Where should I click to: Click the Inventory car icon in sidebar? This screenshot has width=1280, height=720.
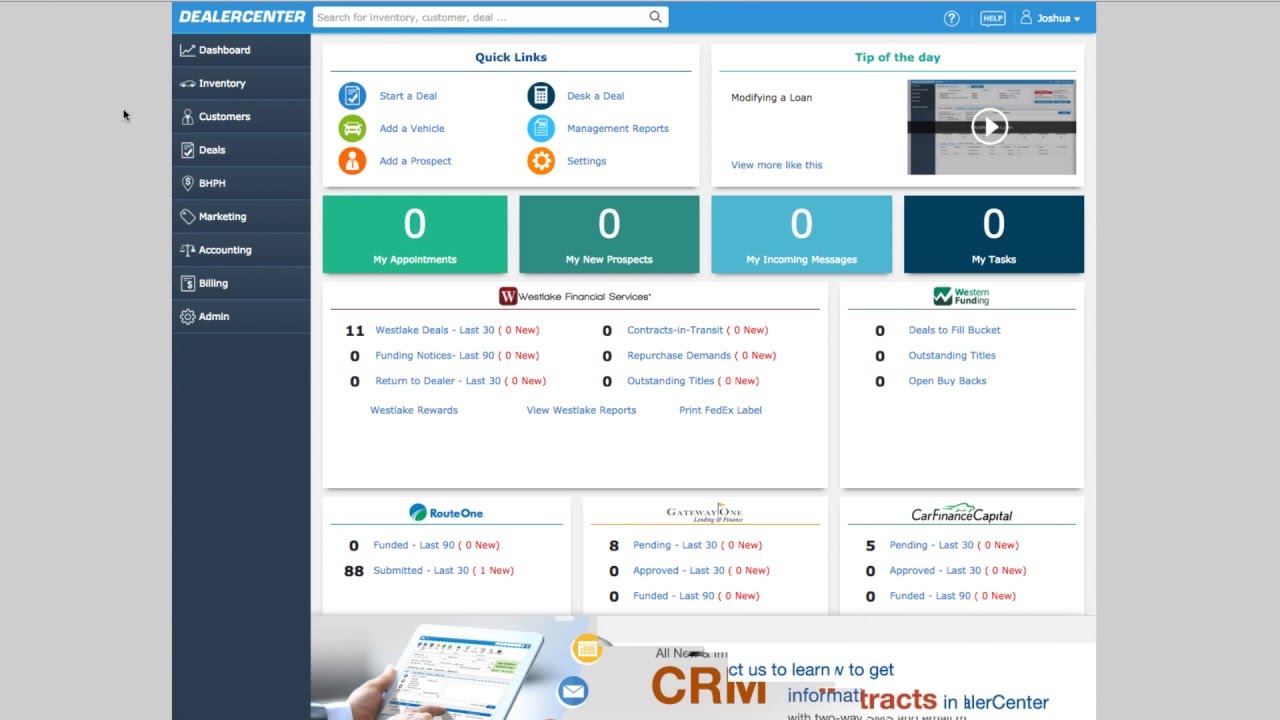coord(187,84)
